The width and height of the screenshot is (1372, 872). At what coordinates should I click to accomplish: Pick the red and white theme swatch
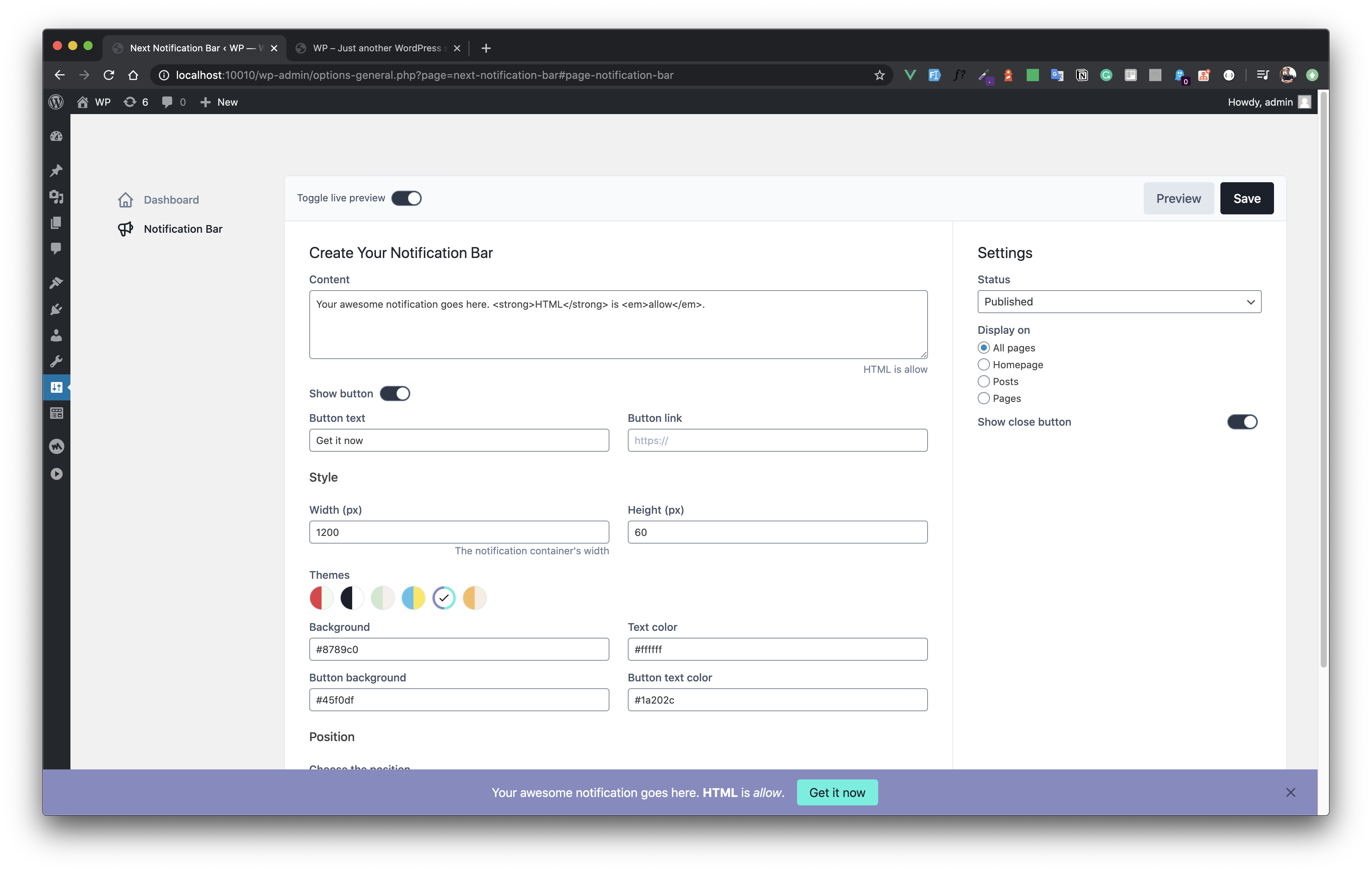point(321,598)
